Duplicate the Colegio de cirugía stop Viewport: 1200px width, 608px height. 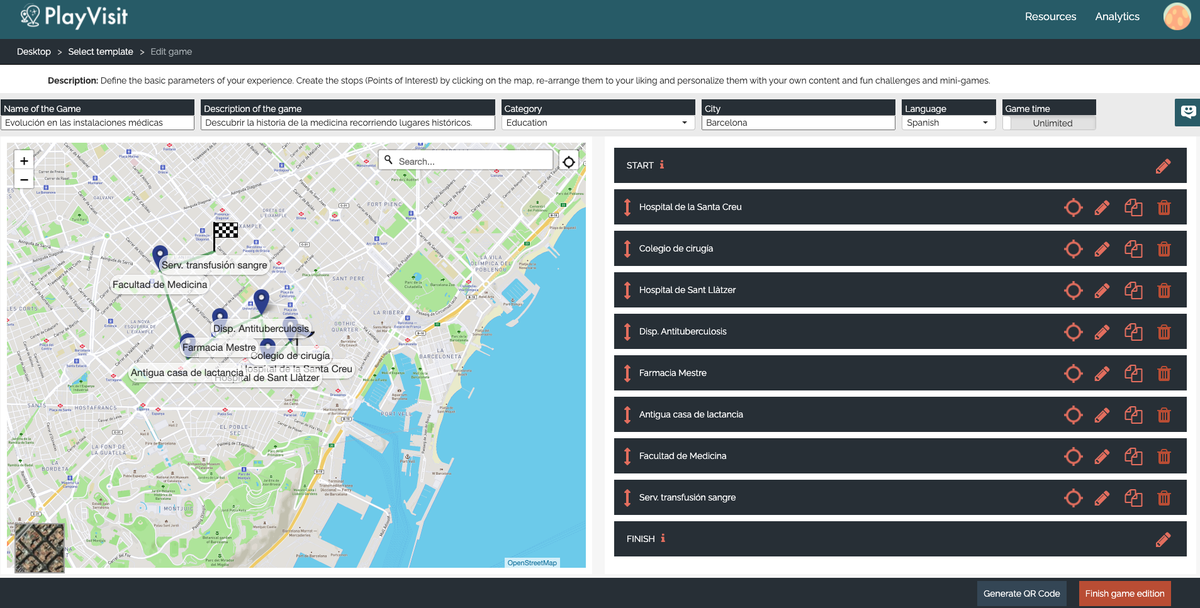(x=1133, y=249)
